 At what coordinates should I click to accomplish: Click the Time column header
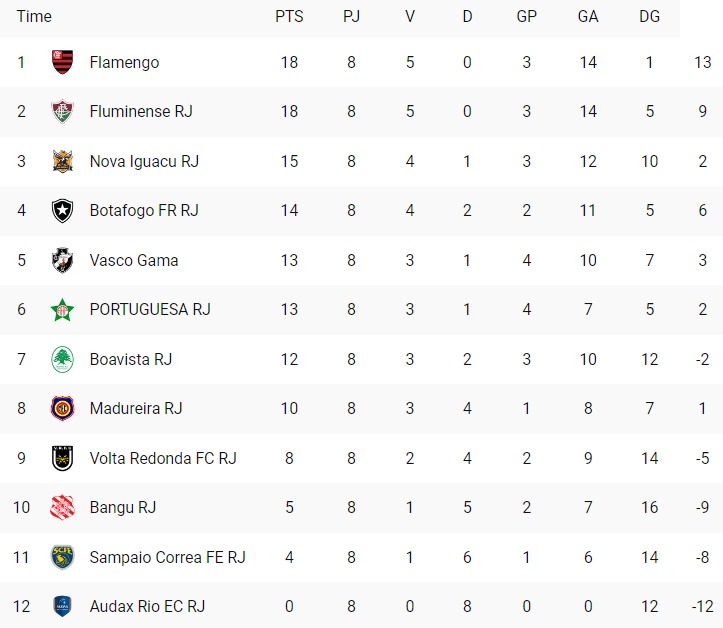pos(34,17)
